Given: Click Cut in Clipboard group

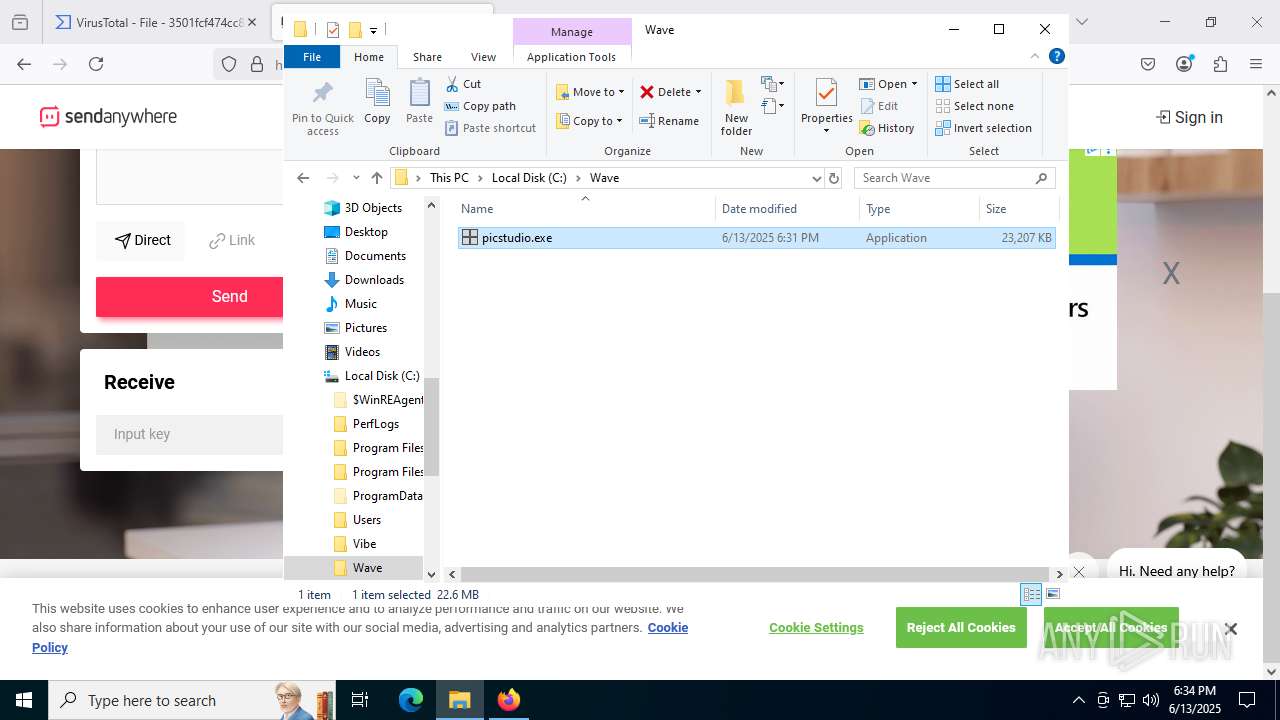Looking at the screenshot, I should click(x=463, y=84).
